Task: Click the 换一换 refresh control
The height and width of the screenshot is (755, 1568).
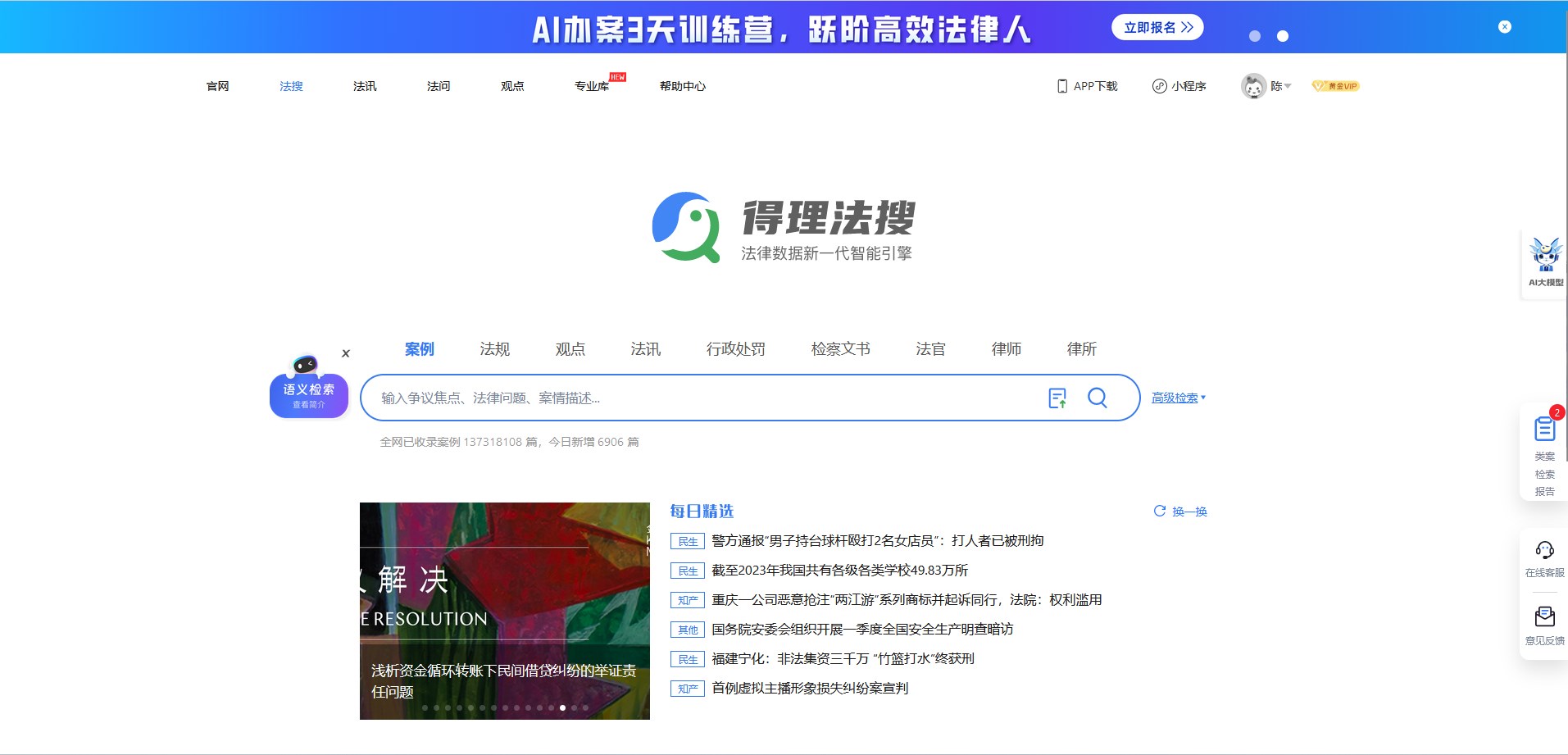Action: (1180, 511)
